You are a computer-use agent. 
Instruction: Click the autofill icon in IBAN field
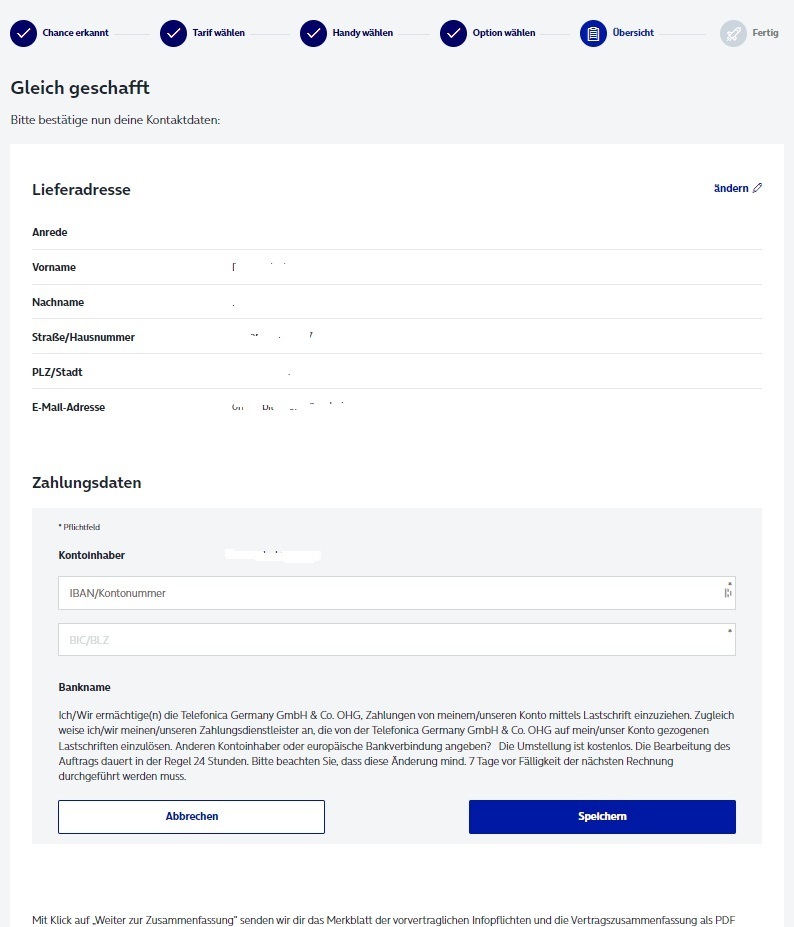point(728,592)
